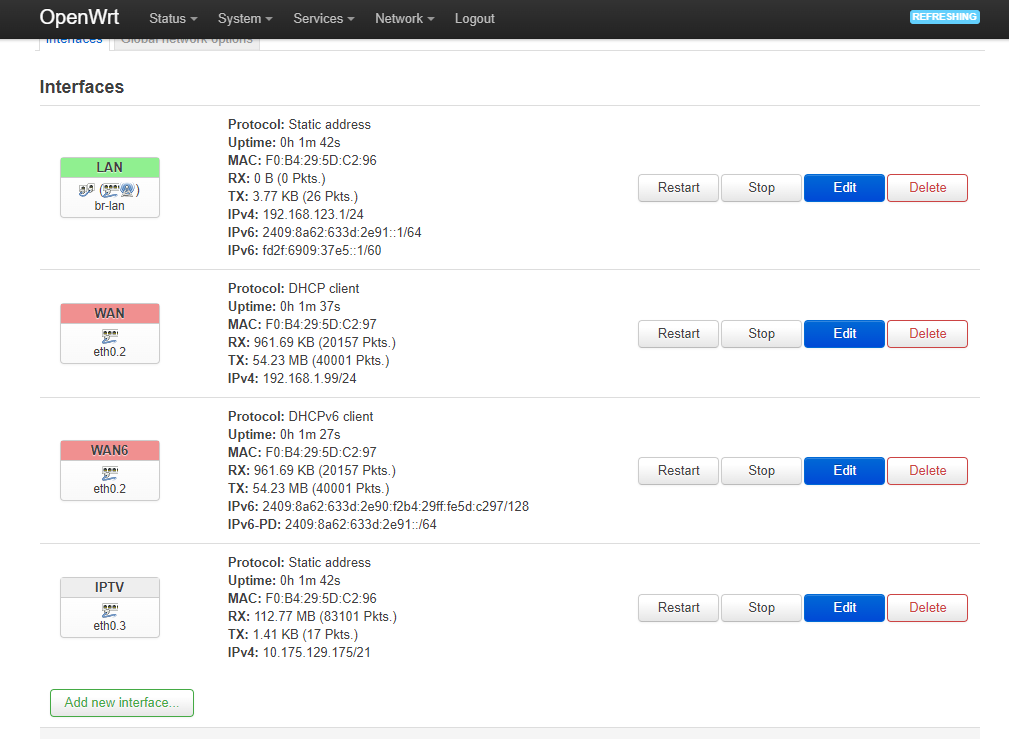This screenshot has height=739, width=1009.
Task: Click Logout in the top navigation
Action: [x=474, y=19]
